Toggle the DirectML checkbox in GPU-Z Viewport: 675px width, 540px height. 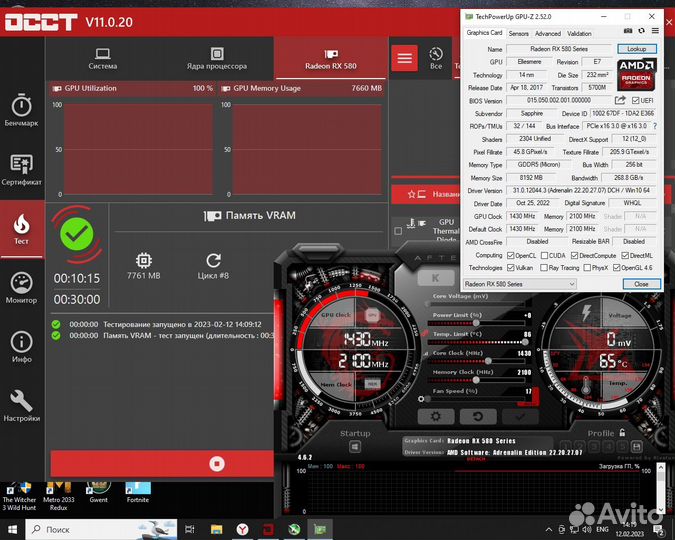point(625,255)
